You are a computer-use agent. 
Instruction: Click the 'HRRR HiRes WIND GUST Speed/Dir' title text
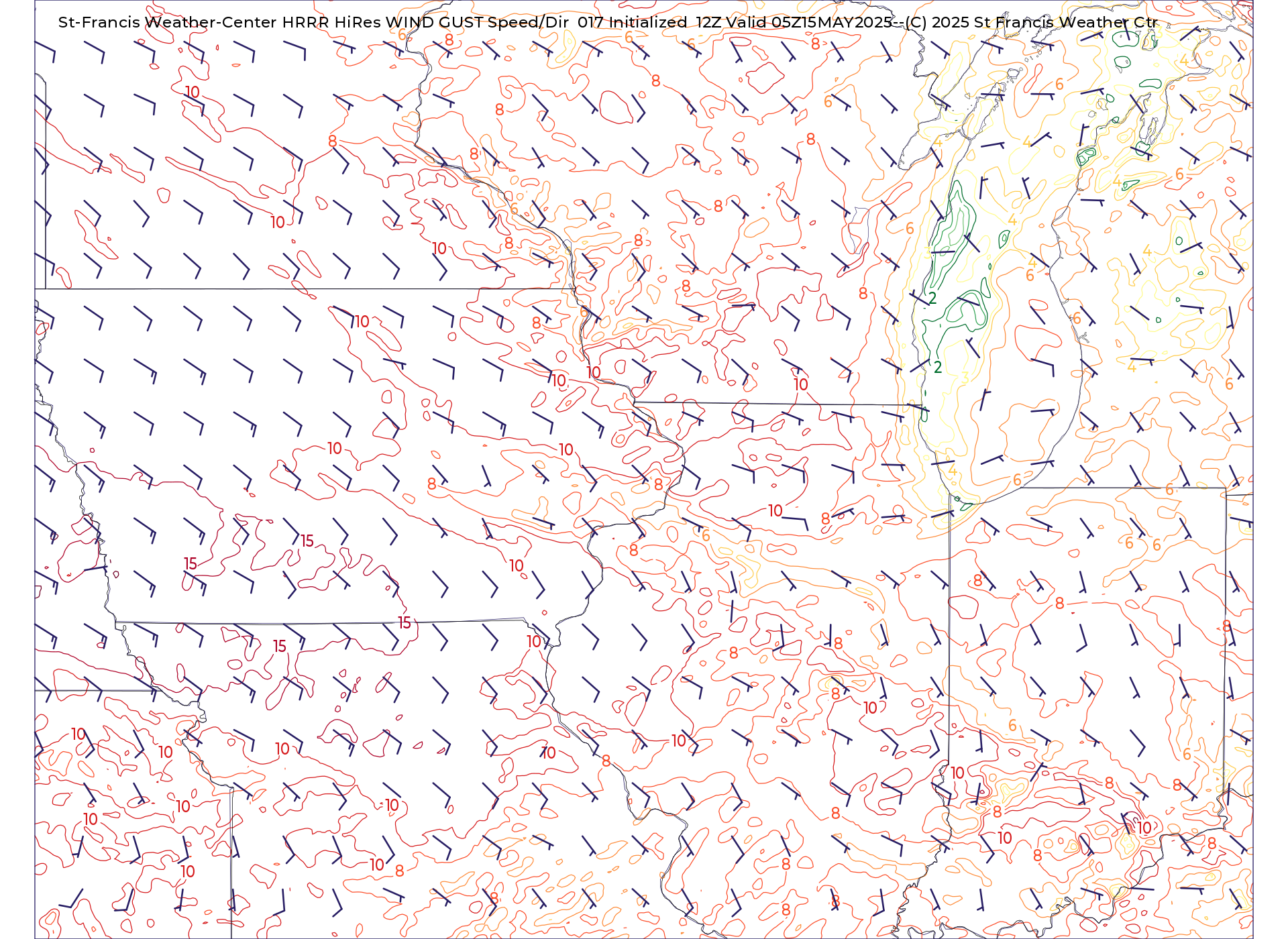click(x=425, y=22)
